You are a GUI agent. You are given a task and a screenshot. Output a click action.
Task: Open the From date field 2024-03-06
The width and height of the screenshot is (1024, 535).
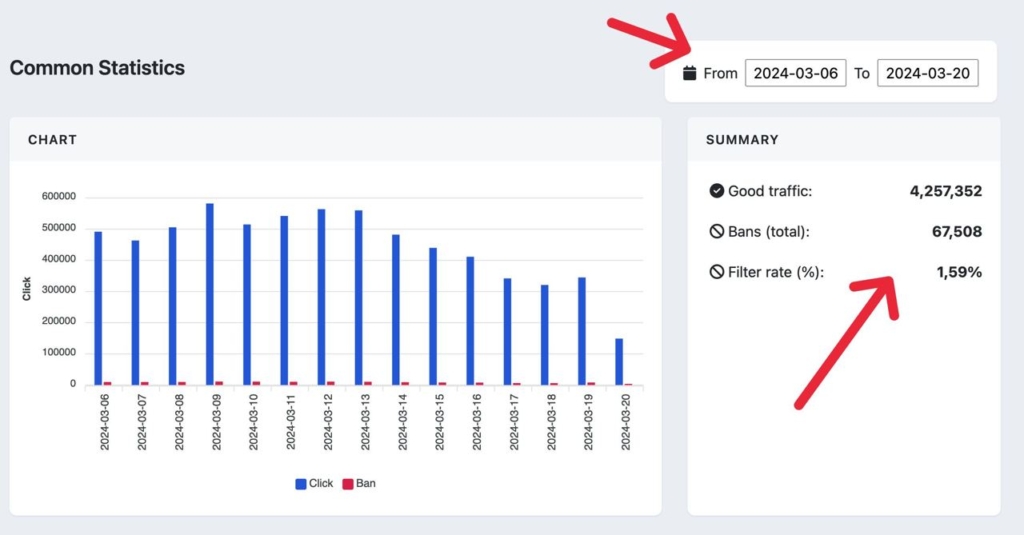point(795,73)
